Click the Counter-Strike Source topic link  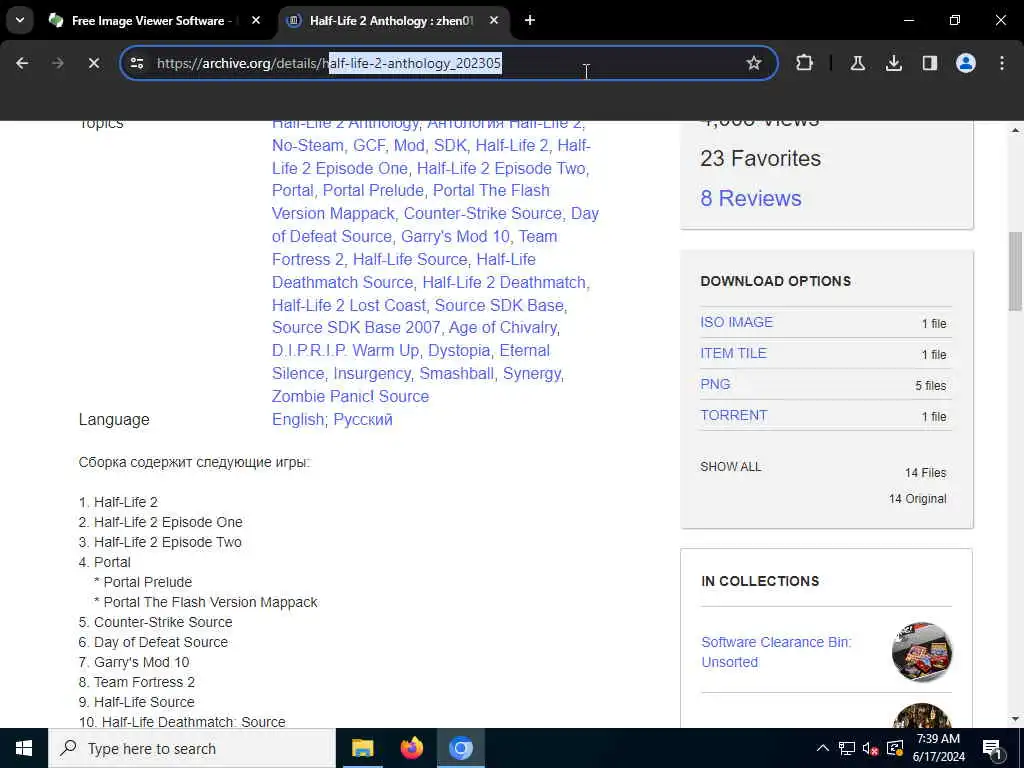point(483,214)
